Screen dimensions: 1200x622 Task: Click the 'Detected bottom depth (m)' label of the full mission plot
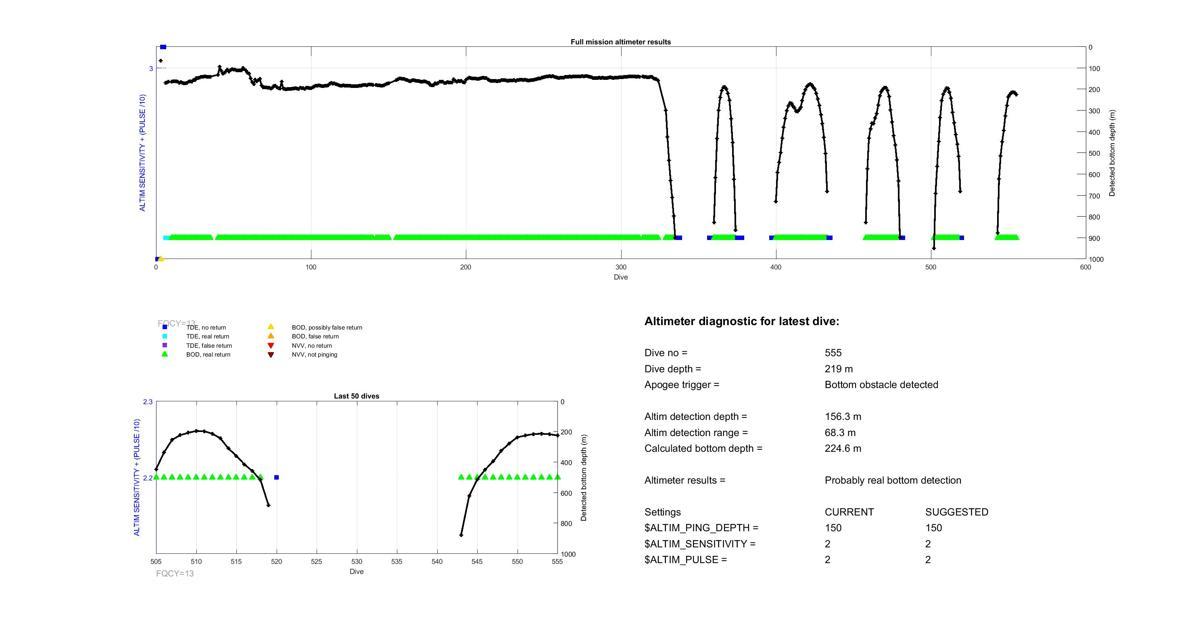[1113, 153]
